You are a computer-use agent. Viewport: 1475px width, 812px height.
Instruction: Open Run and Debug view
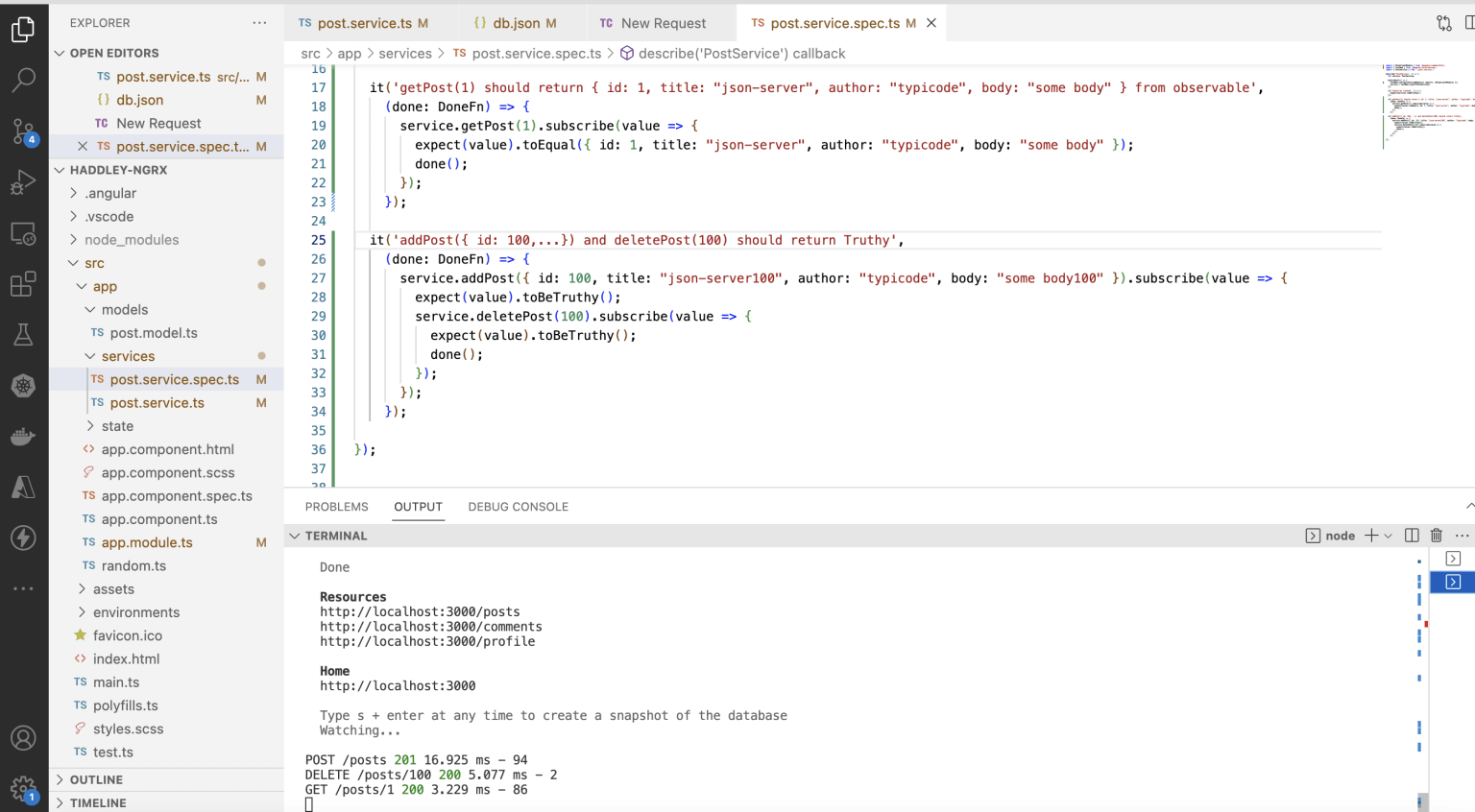pos(23,181)
